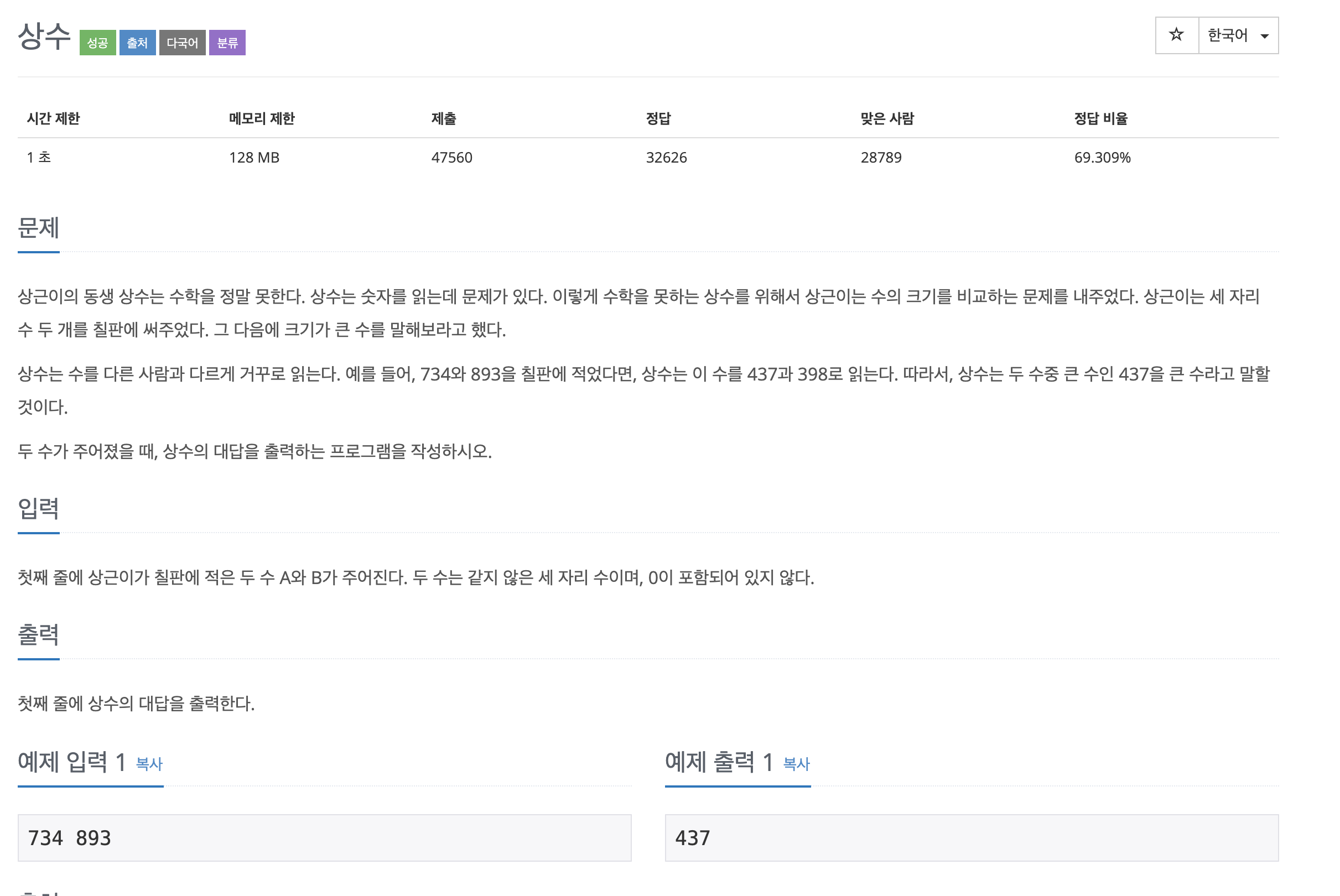Screen dimensions: 1340x896
Task: Click the green 성공 badge
Action: (98, 43)
